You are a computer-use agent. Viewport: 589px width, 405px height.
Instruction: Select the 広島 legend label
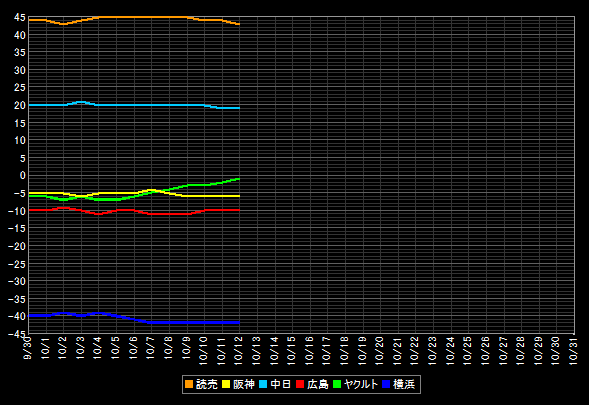317,384
